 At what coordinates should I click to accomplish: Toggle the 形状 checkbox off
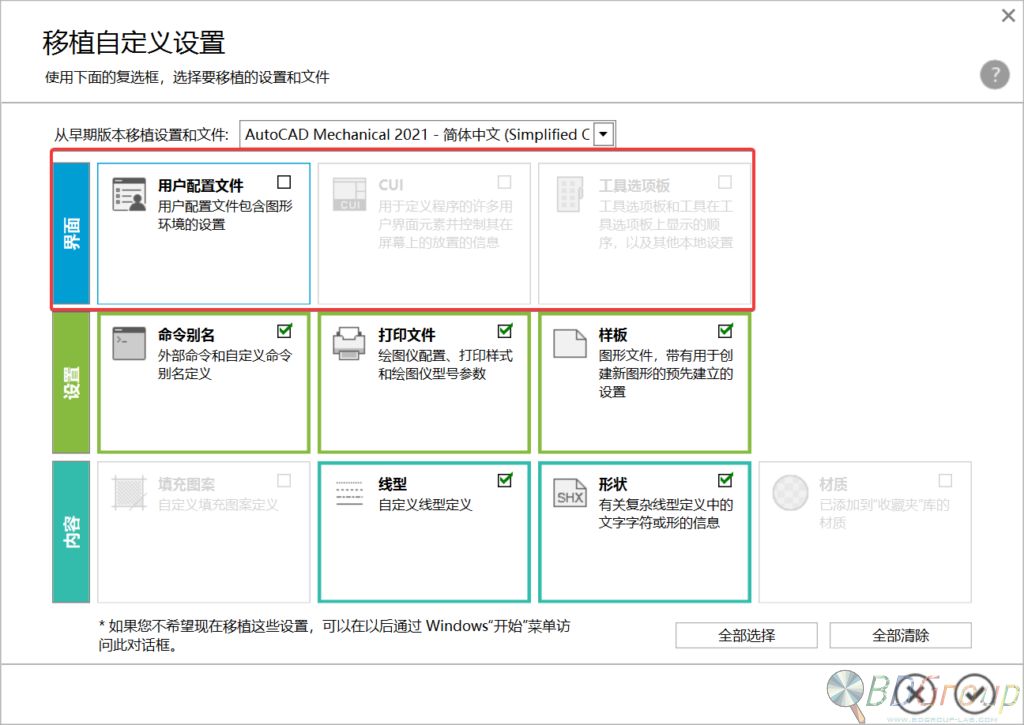(x=725, y=481)
